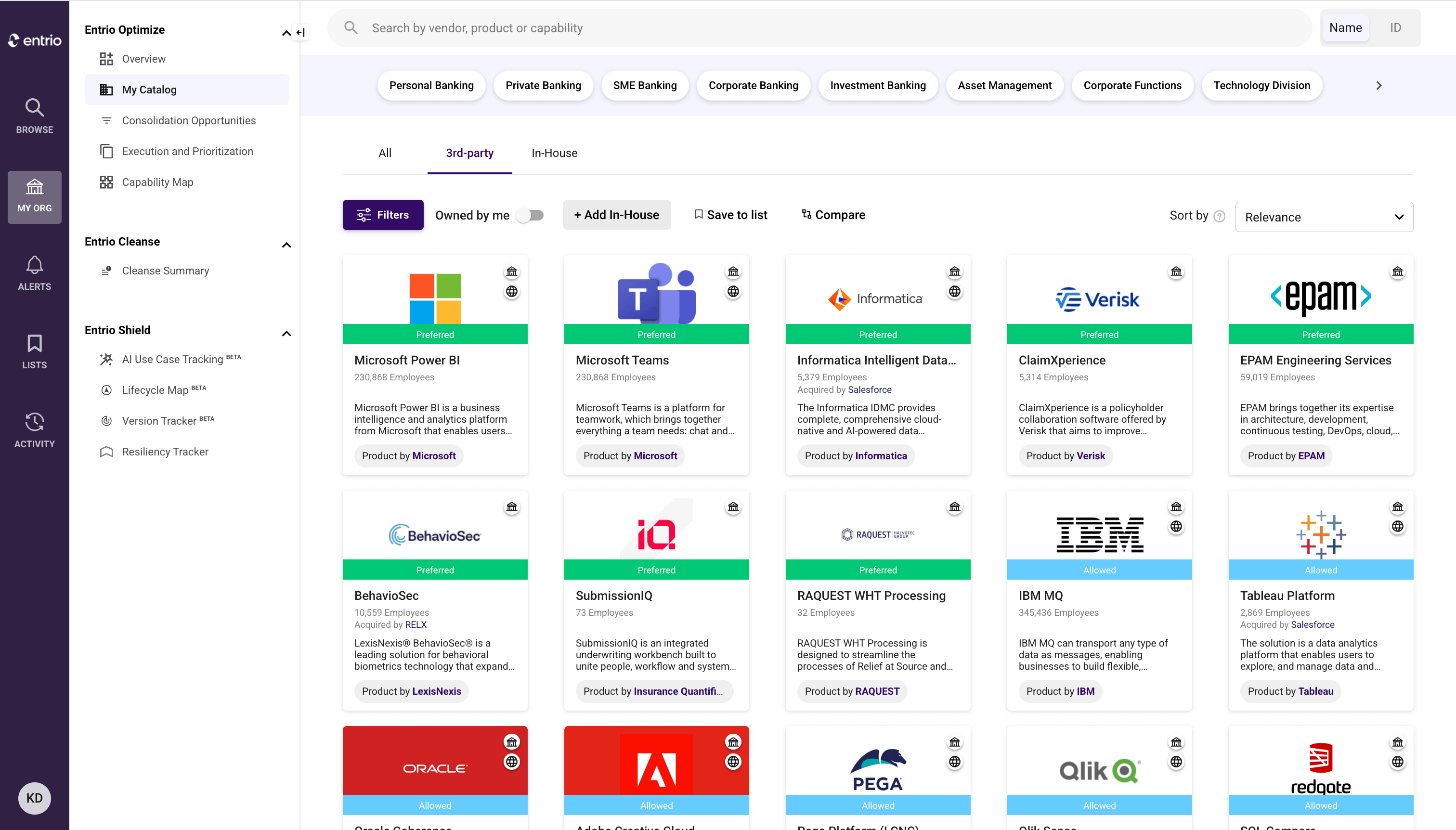
Task: Click the organization icon on BehavioSec card
Action: 511,507
